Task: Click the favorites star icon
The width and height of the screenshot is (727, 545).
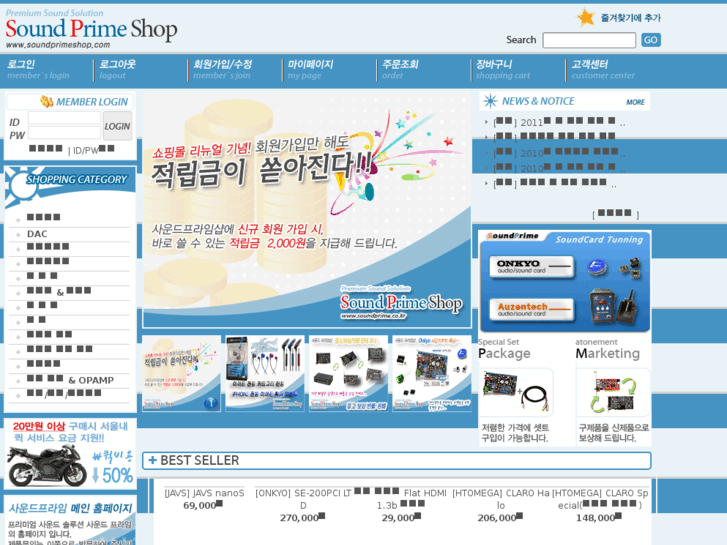Action: click(586, 18)
